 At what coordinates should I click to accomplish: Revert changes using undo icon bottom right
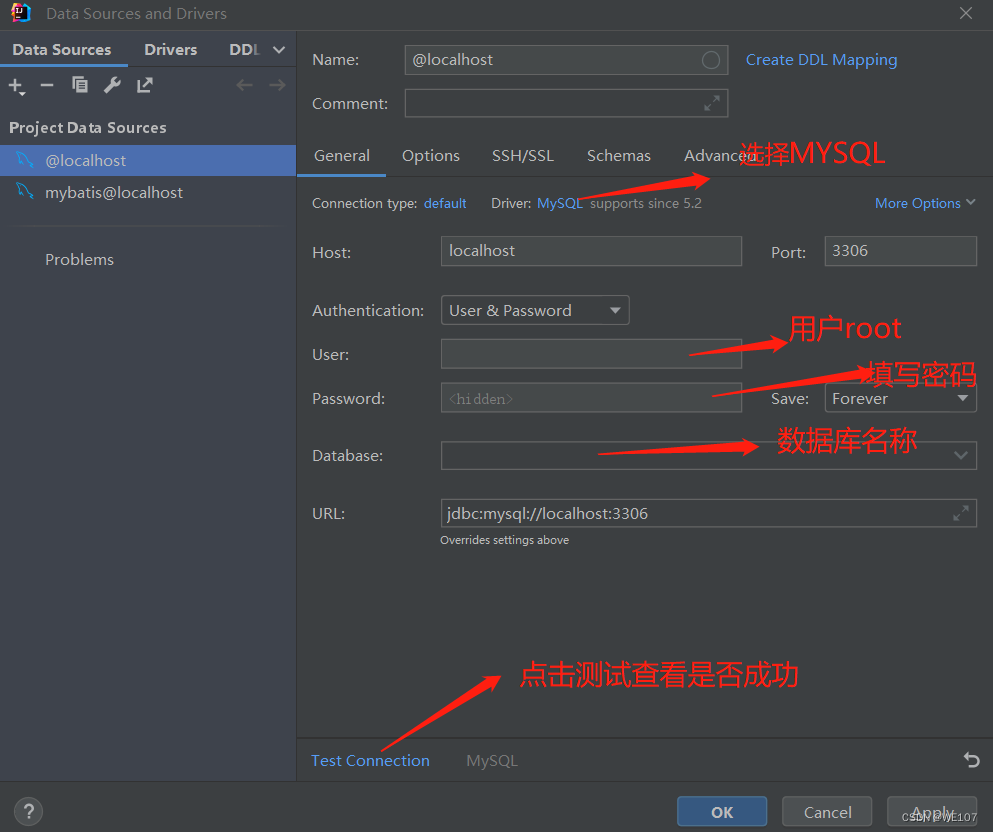(971, 759)
